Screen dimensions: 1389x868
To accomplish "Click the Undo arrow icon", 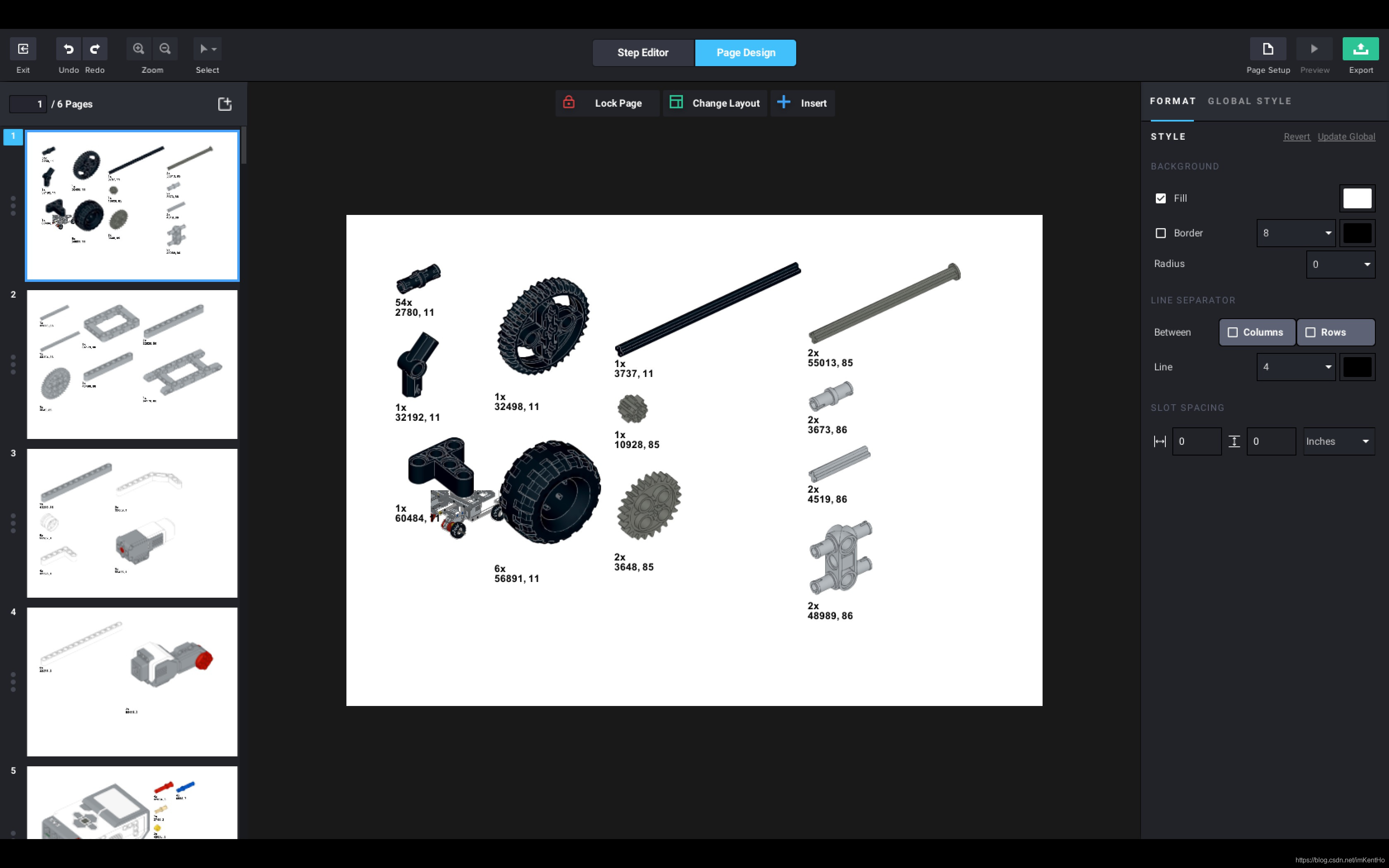I will click(x=68, y=49).
